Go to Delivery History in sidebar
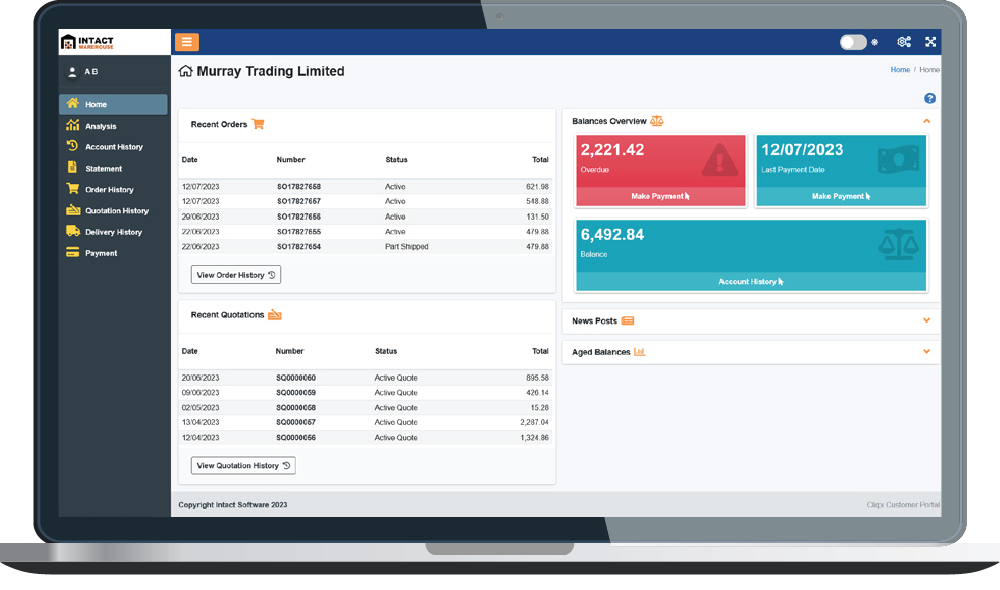1000x590 pixels. point(113,232)
